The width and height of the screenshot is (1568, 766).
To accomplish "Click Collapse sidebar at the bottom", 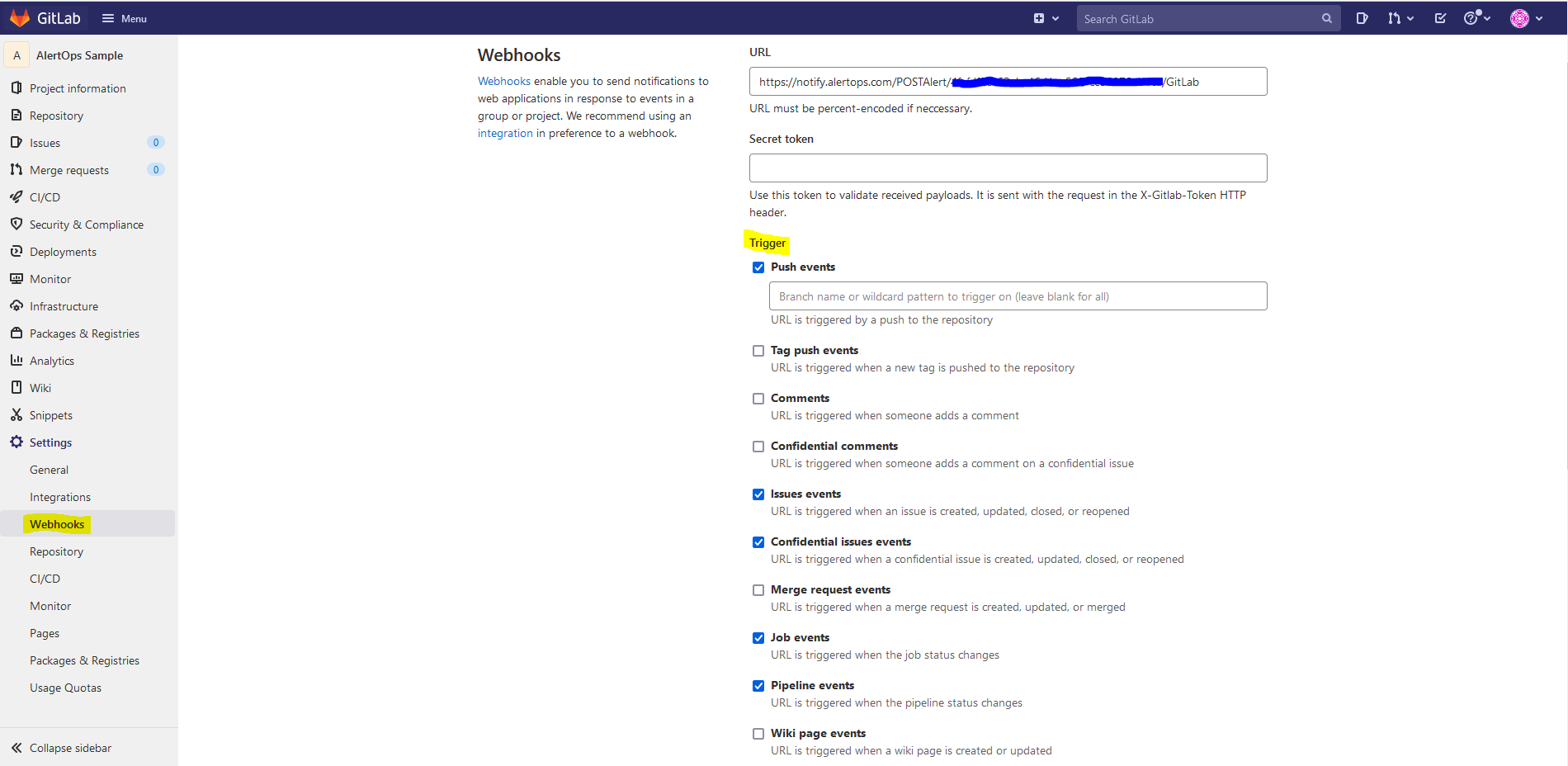I will 70,748.
